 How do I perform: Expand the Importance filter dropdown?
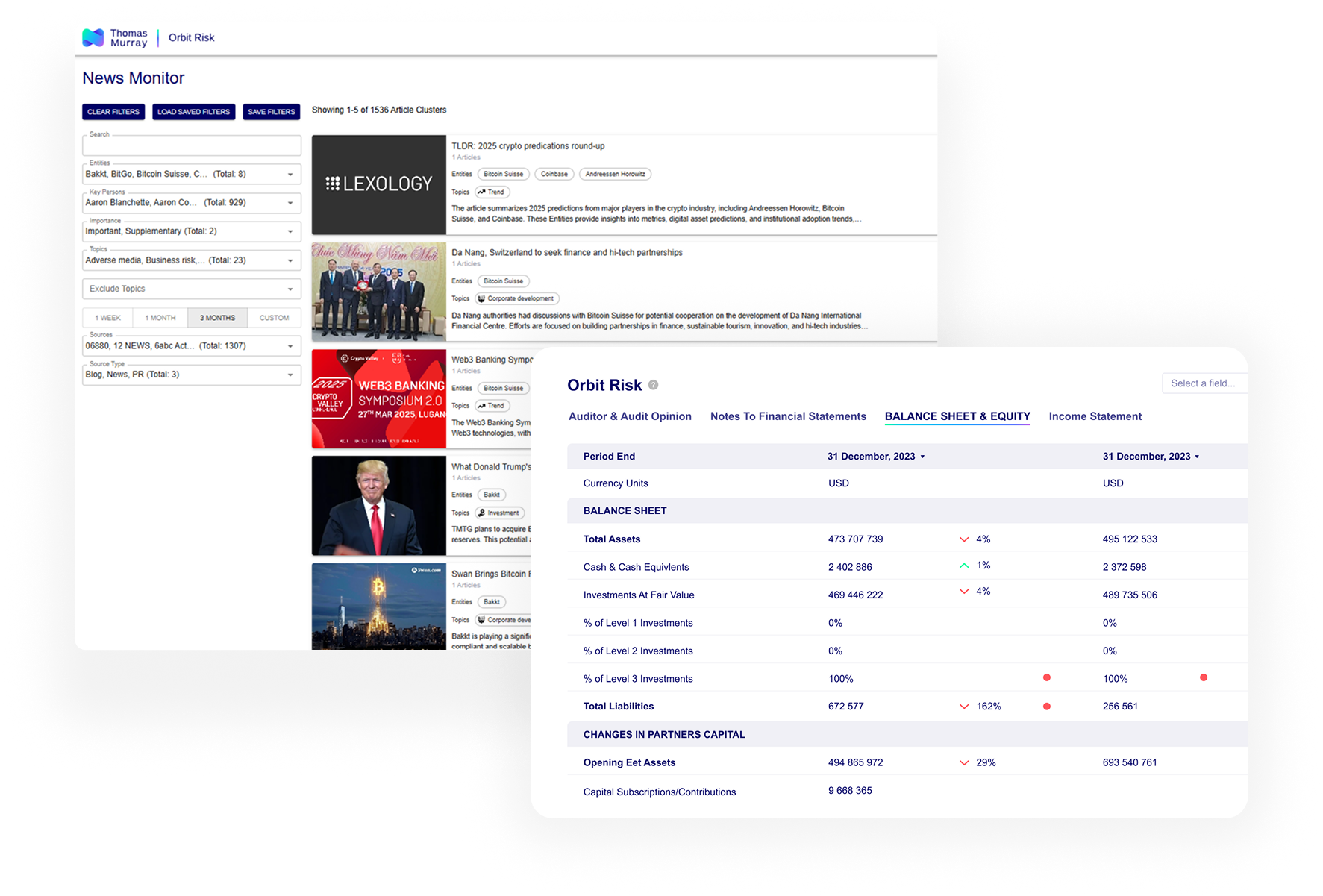click(192, 231)
